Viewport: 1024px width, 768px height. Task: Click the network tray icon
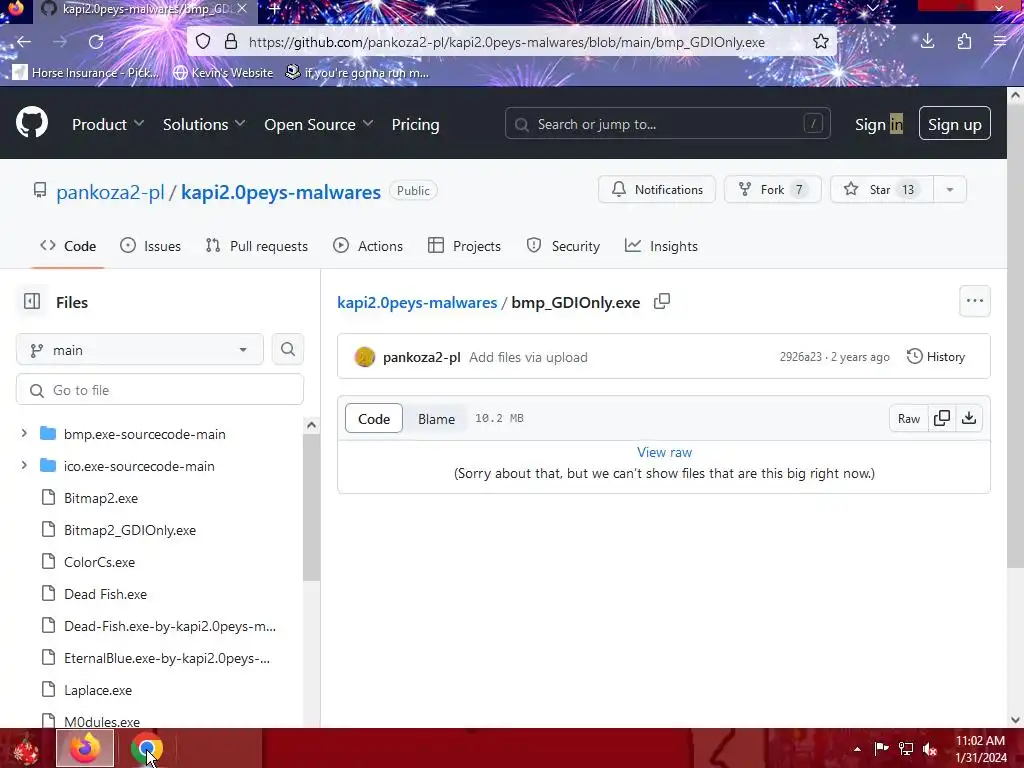point(906,749)
